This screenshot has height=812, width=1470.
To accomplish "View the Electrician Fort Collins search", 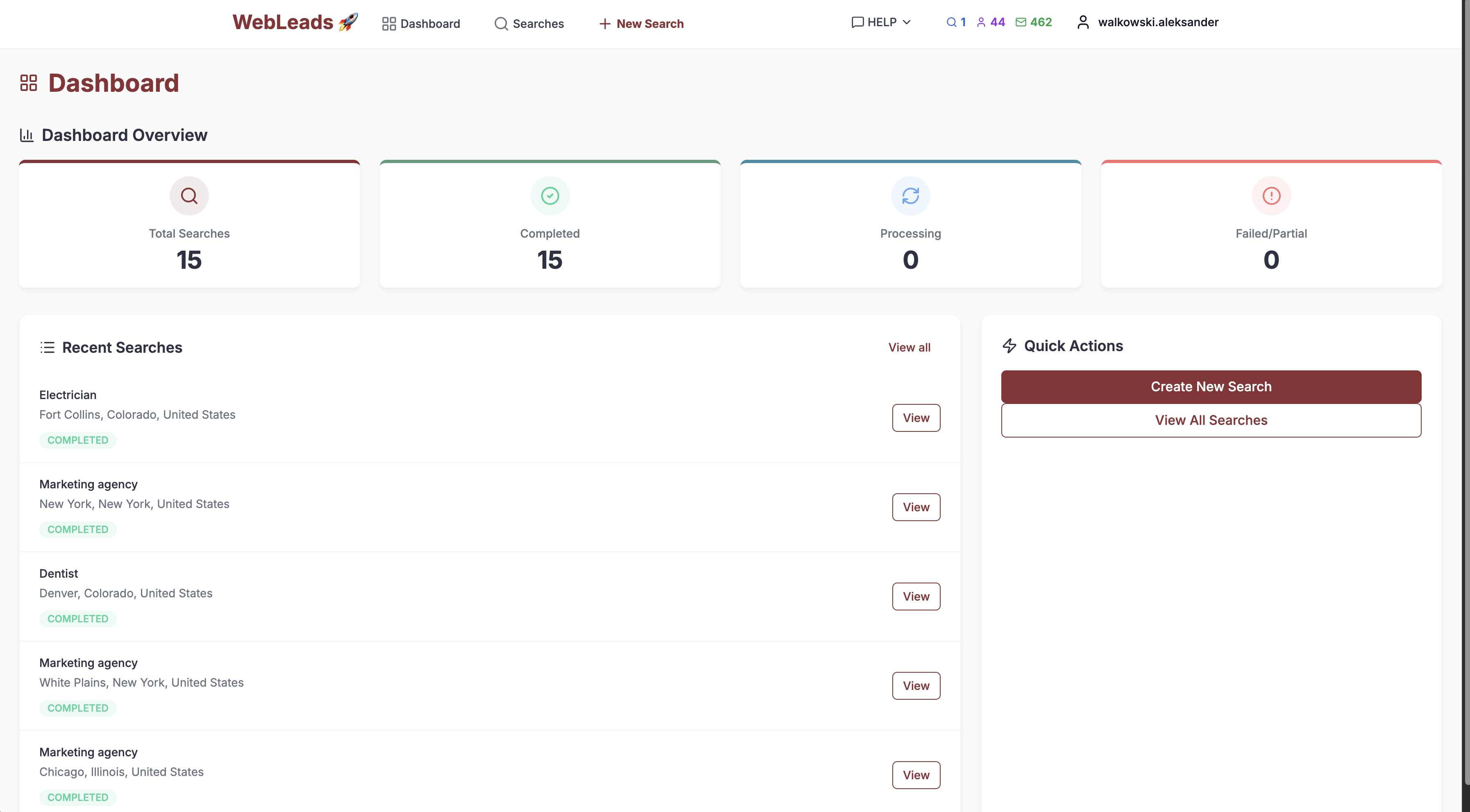I will (x=916, y=418).
